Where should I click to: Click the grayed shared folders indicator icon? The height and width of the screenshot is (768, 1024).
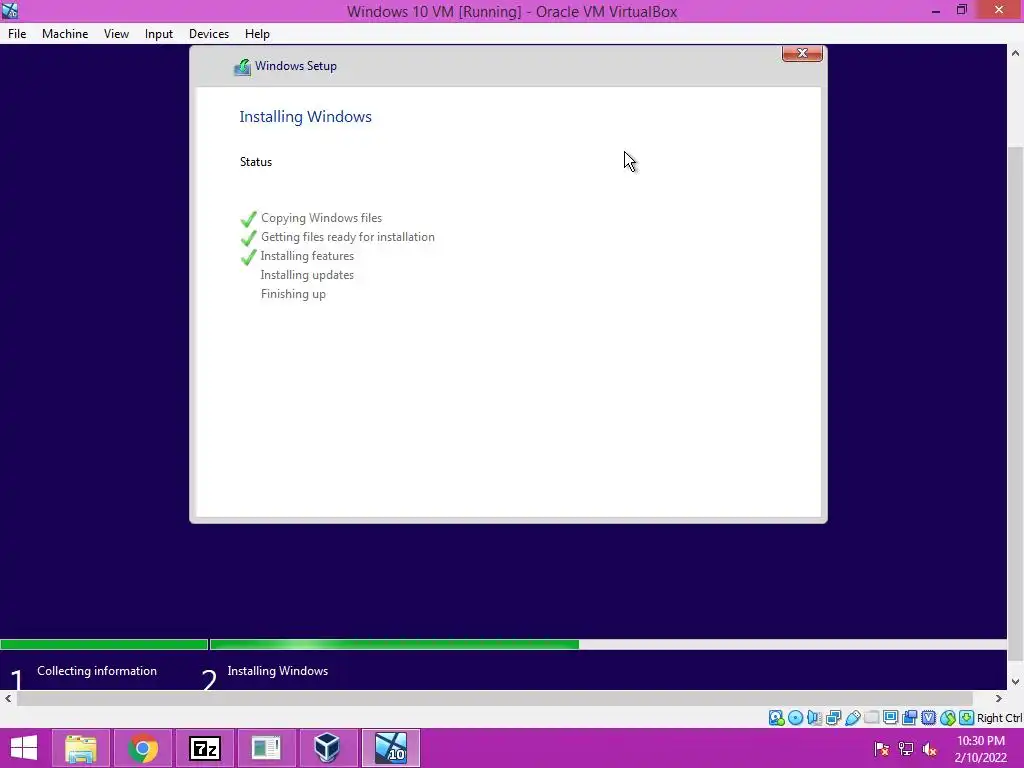[871, 718]
